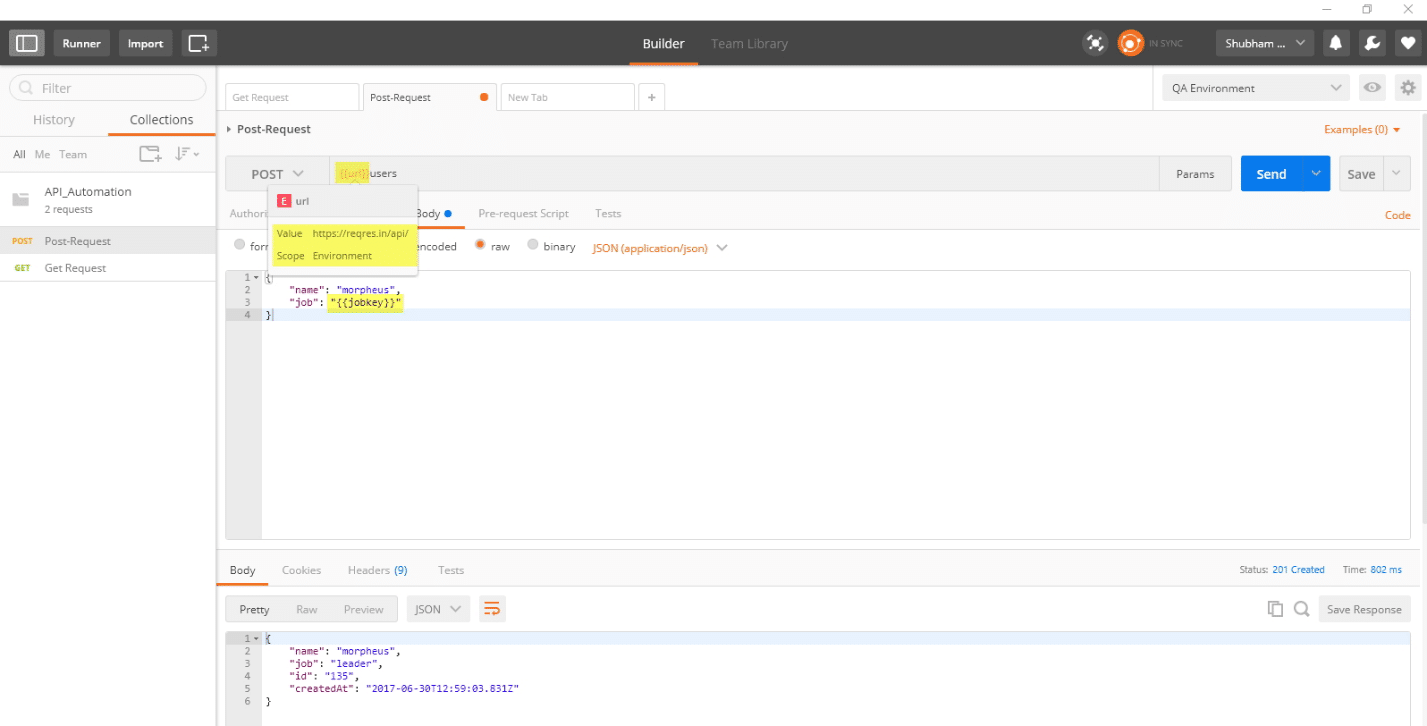Open the Get Request tab
Screen dimensions: 1427x726
(x=291, y=97)
